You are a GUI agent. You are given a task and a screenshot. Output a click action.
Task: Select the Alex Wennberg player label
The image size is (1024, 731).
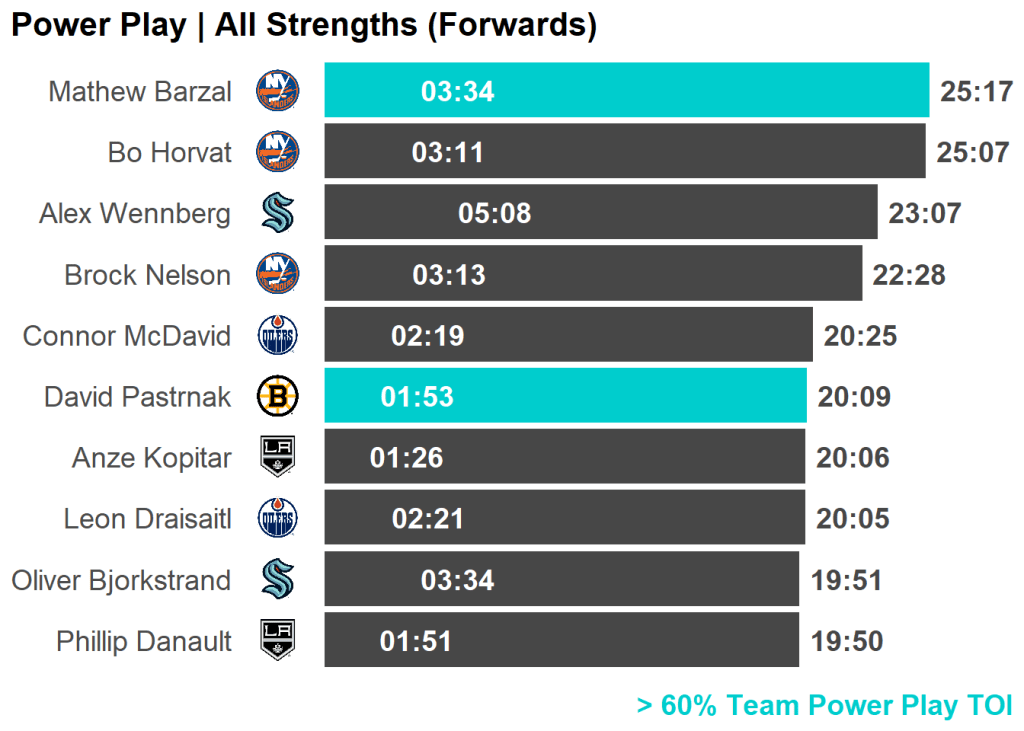[x=135, y=214]
